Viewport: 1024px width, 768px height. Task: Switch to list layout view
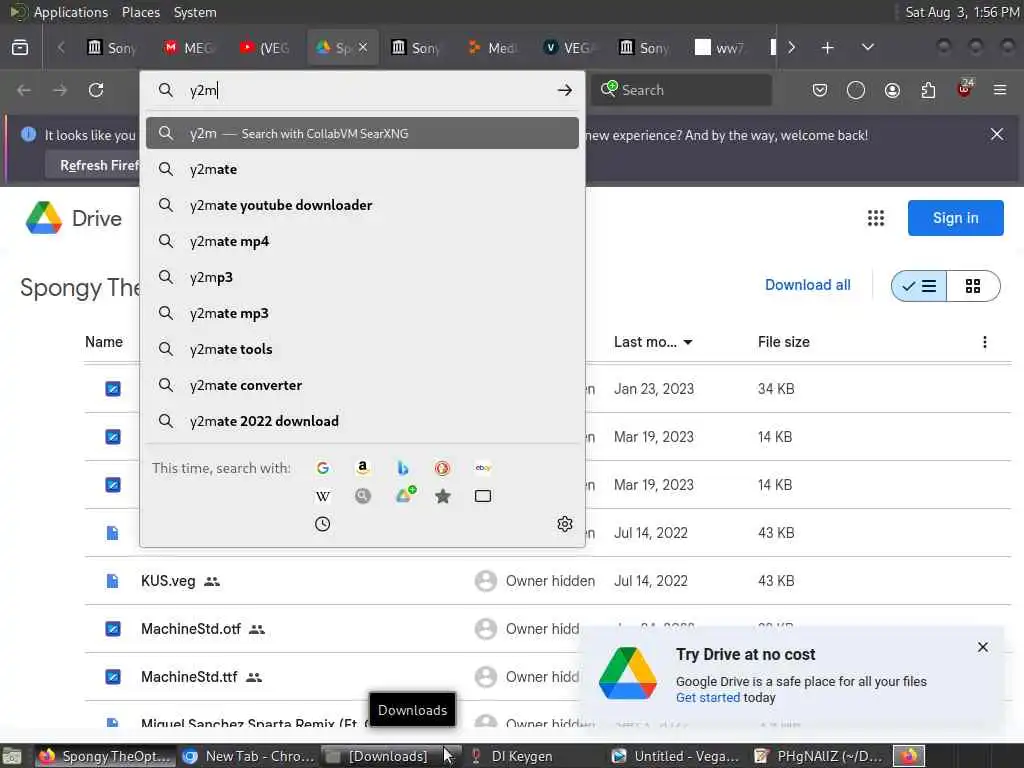919,286
